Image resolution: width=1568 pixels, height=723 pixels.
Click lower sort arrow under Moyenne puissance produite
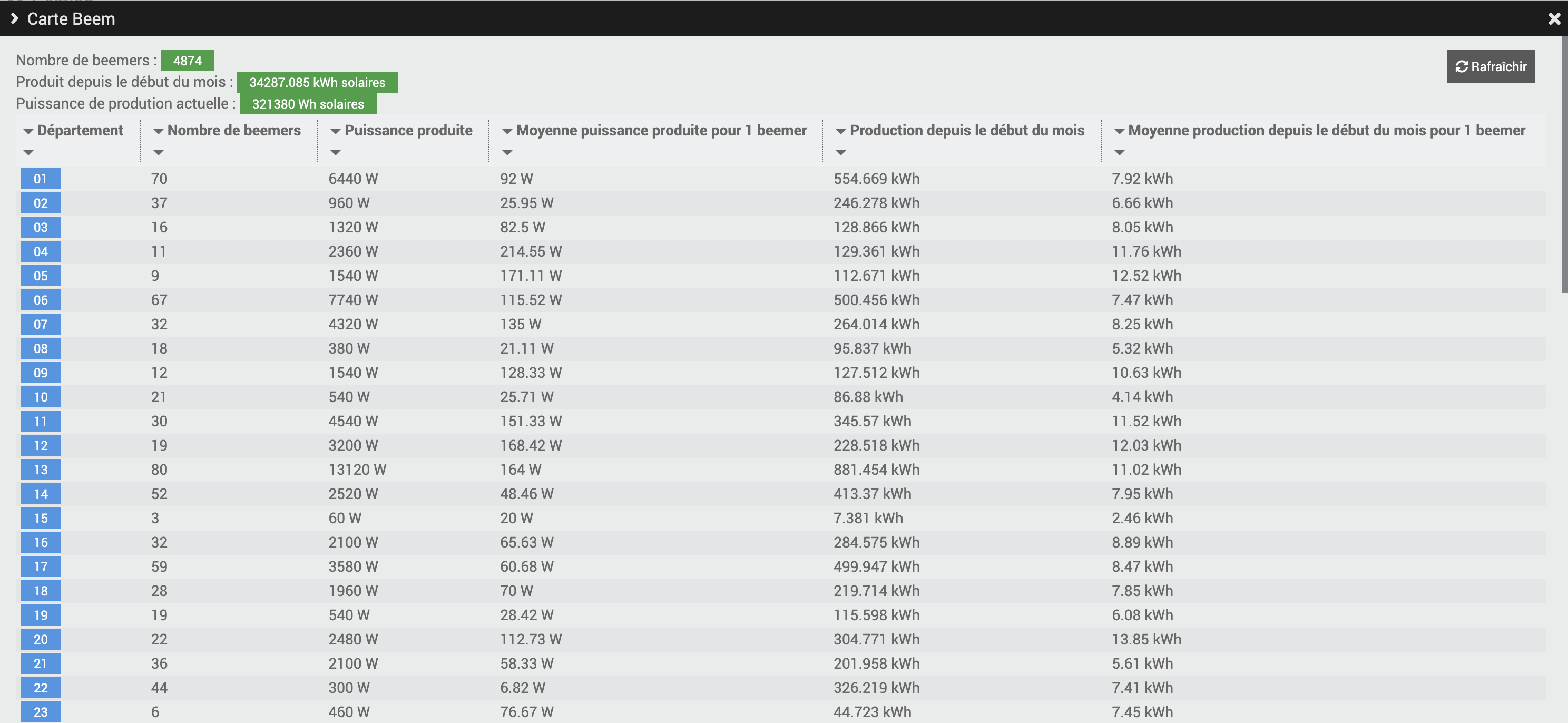[x=507, y=153]
